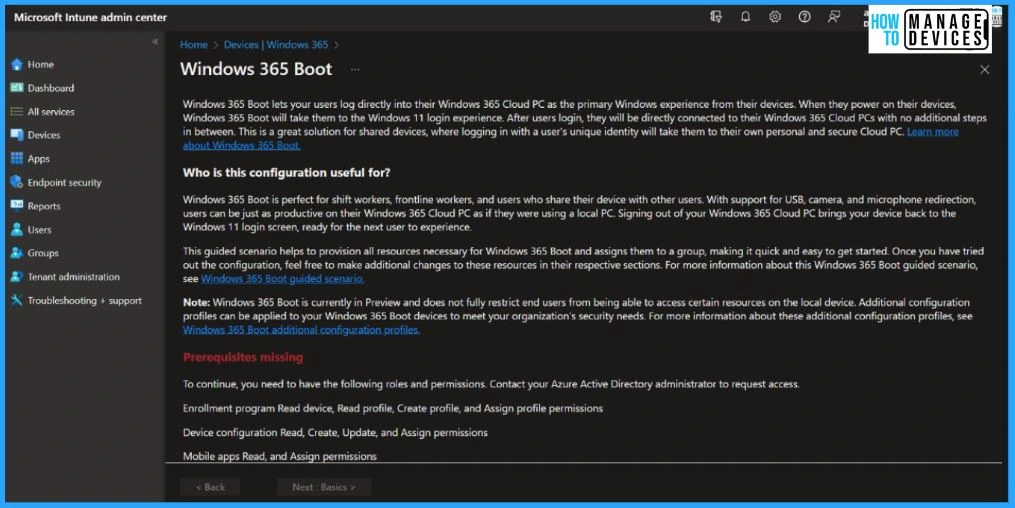Click the 'Mobile apps Read, and Assign permissions' line

pyautogui.click(x=280, y=456)
